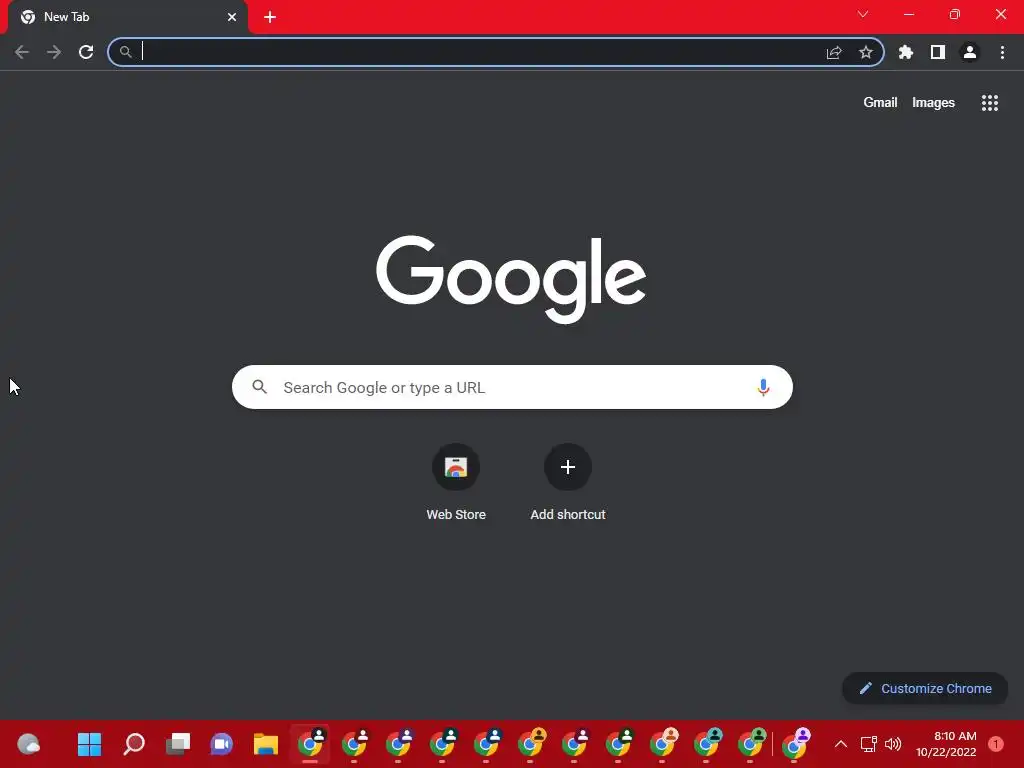Image resolution: width=1024 pixels, height=768 pixels.
Task: Click the Search Google or type a URL box
Action: pyautogui.click(x=512, y=387)
